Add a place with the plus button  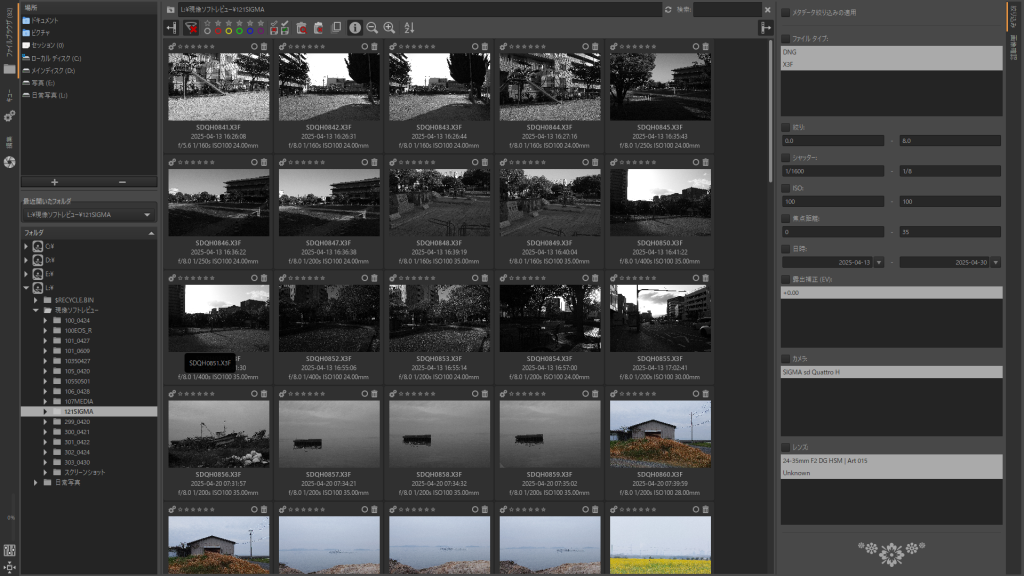(x=54, y=182)
